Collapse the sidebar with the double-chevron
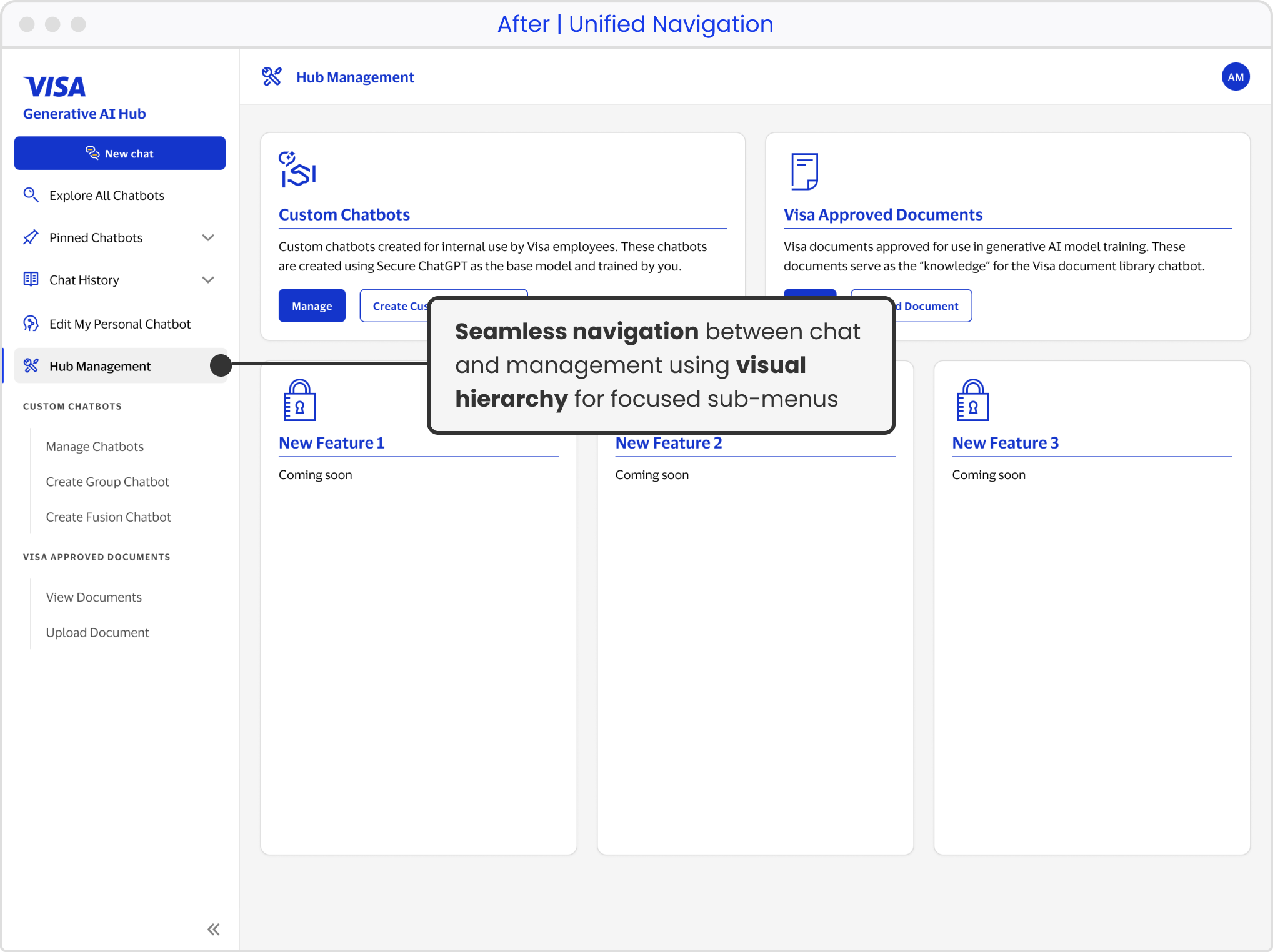Viewport: 1273px width, 952px height. (x=213, y=929)
